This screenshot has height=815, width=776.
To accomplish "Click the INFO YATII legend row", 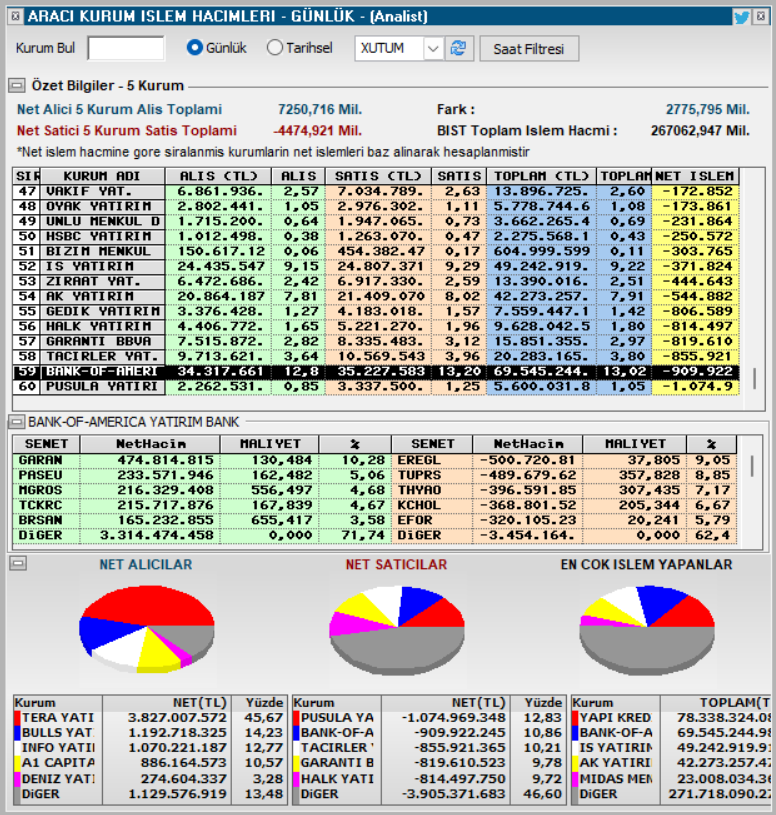I will pyautogui.click(x=150, y=748).
